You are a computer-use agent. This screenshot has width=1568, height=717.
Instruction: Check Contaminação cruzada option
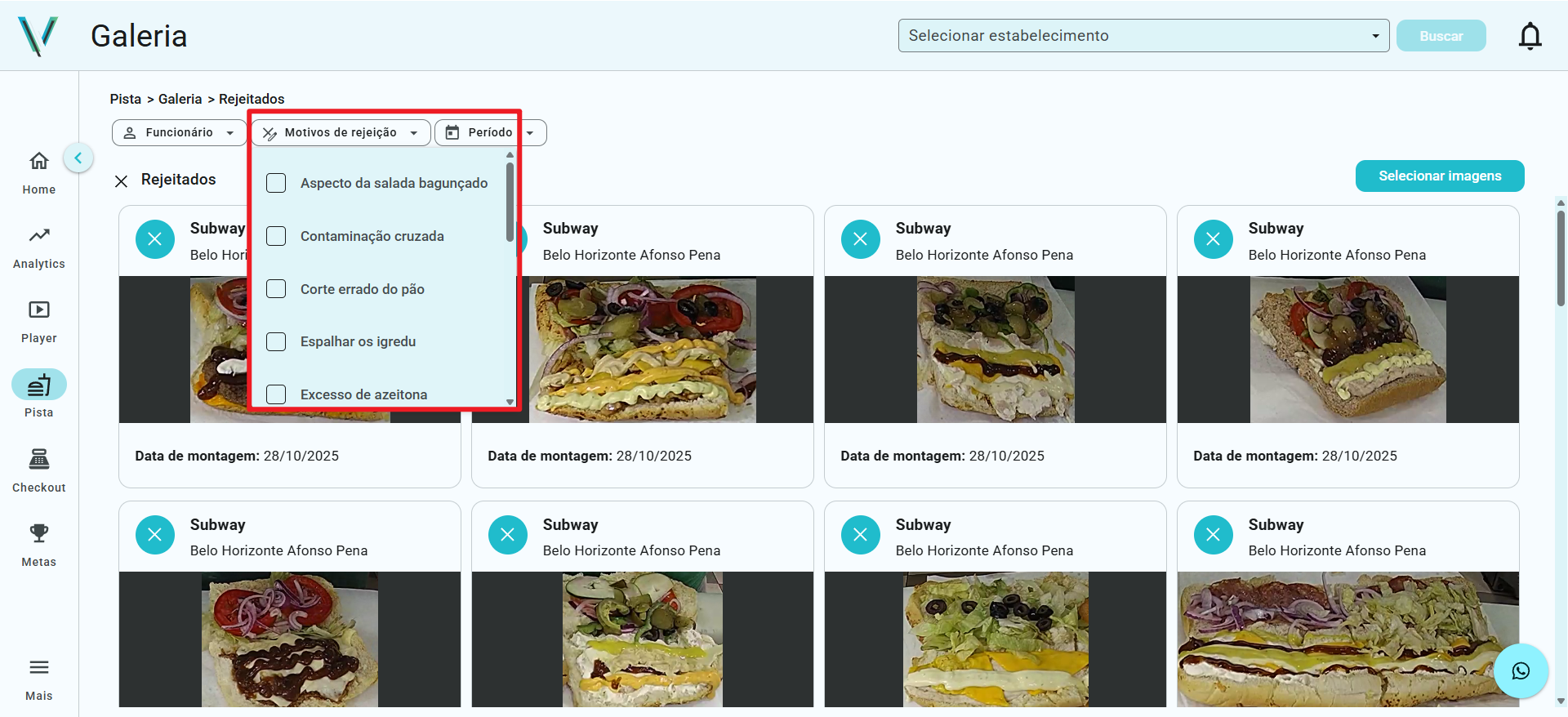(x=277, y=236)
